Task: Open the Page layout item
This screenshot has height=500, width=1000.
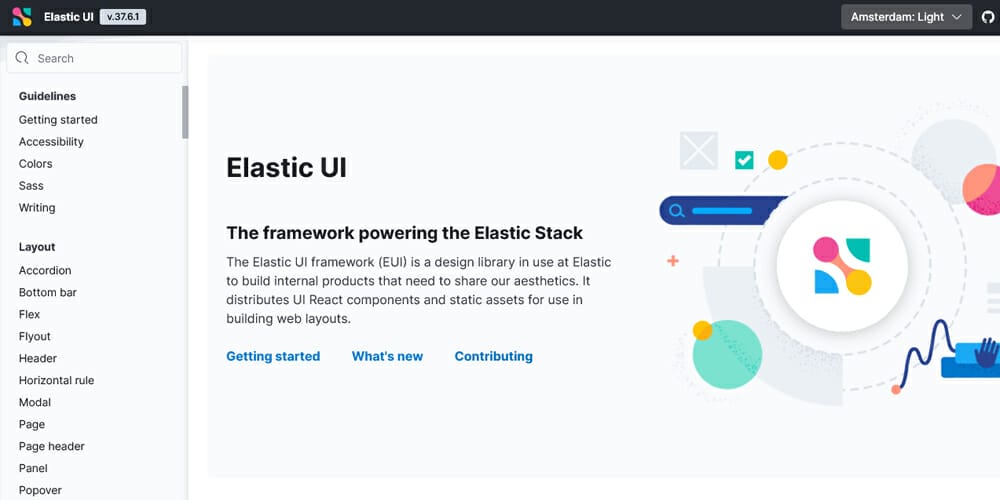Action: point(32,425)
